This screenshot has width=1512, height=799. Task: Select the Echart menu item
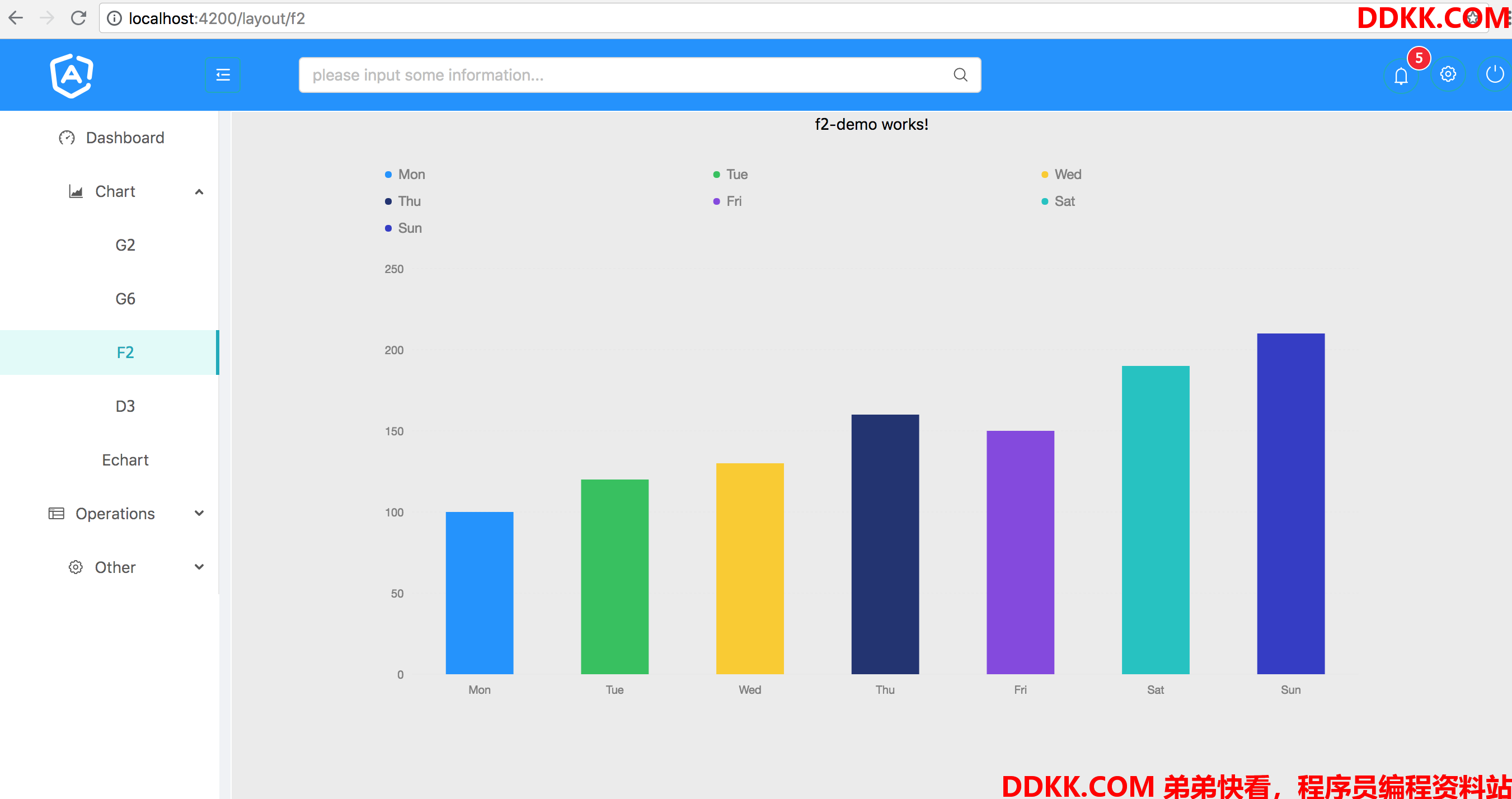(x=109, y=460)
